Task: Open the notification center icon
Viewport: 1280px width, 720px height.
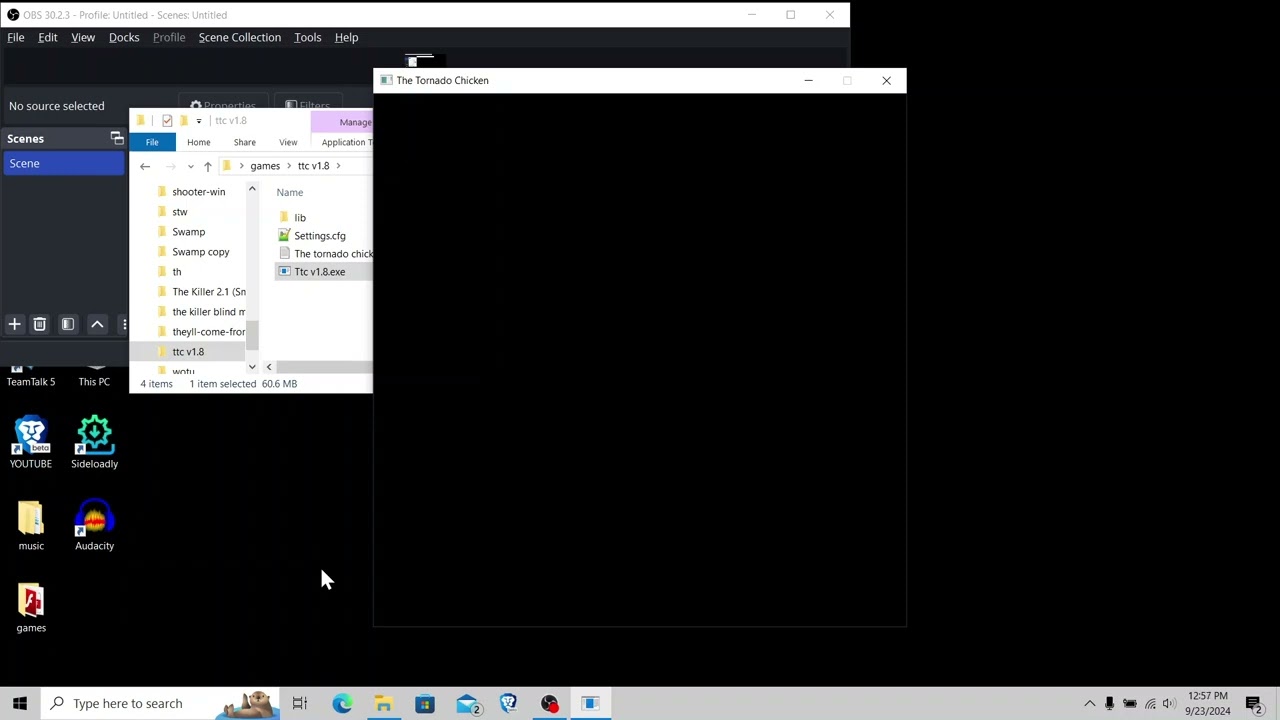Action: point(1254,703)
